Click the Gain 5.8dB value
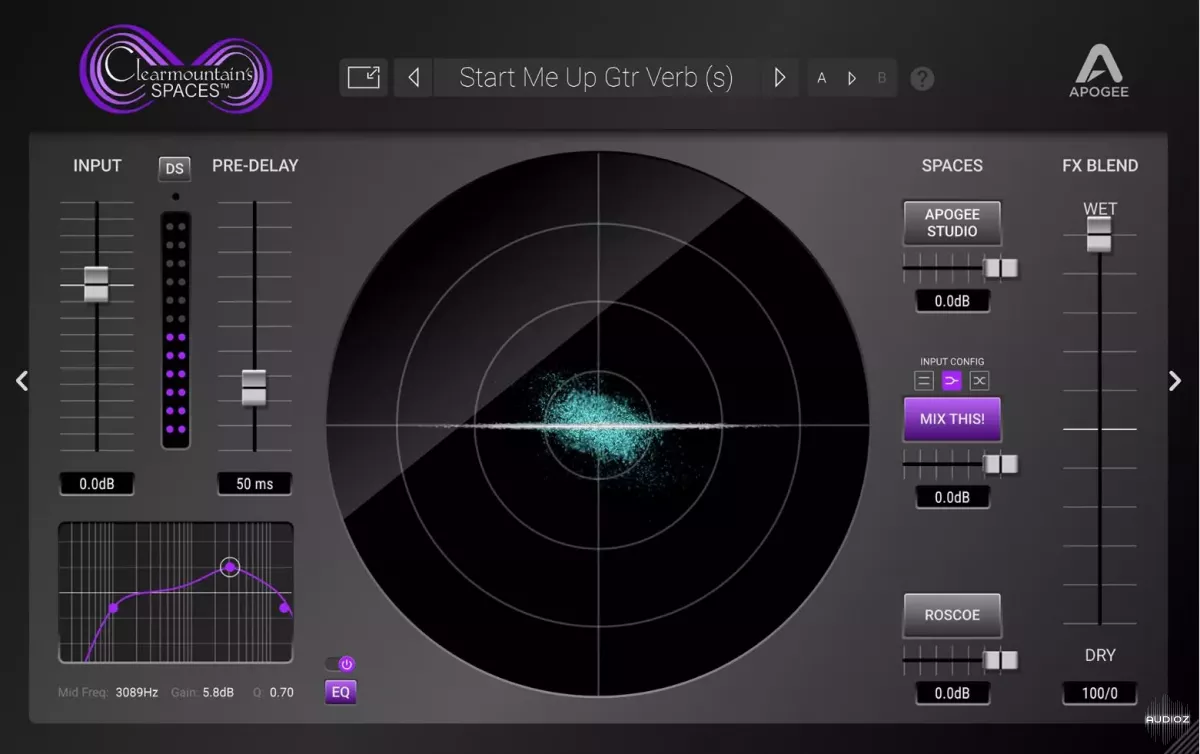This screenshot has height=754, width=1200. [x=217, y=692]
